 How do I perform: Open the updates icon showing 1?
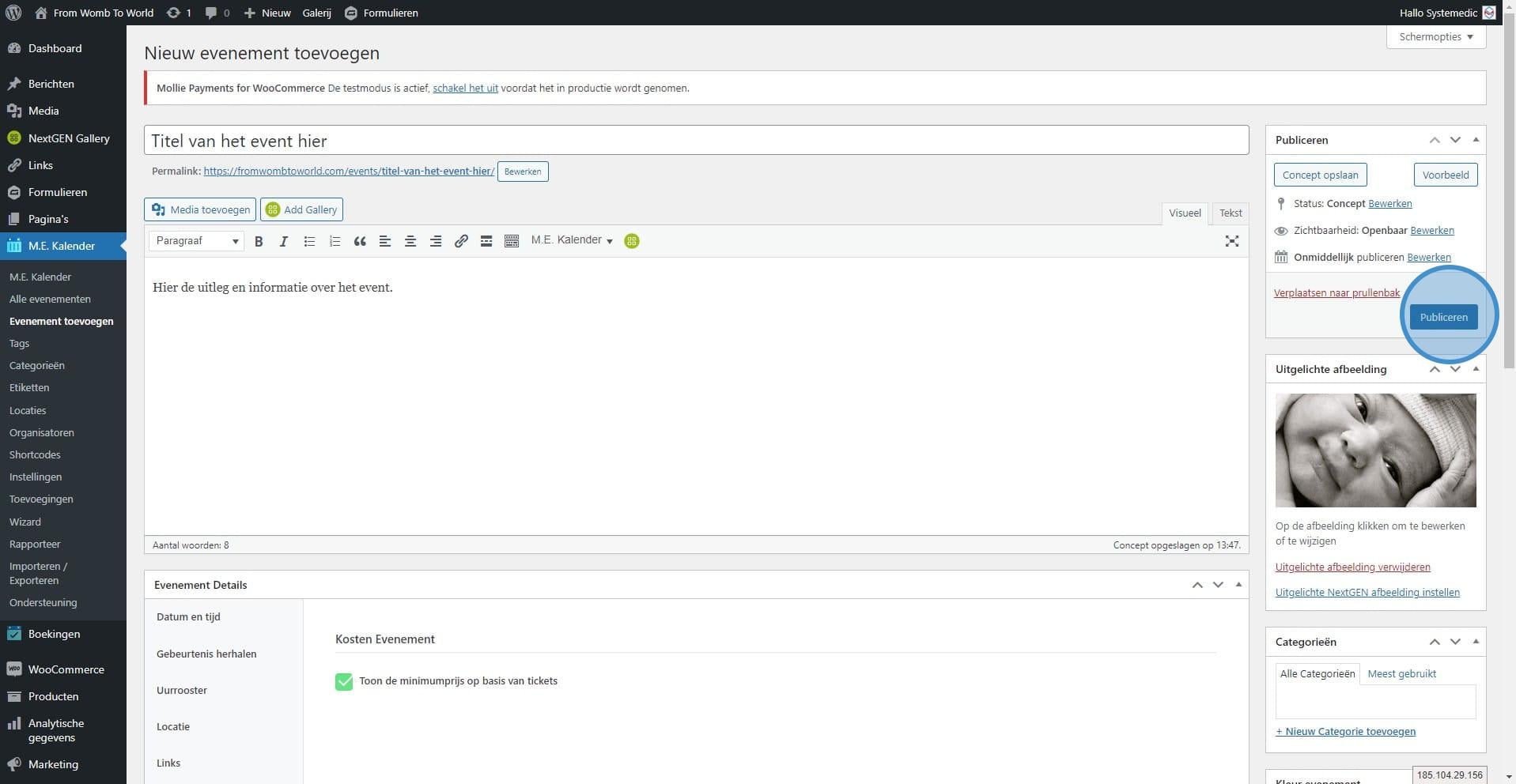(x=179, y=13)
